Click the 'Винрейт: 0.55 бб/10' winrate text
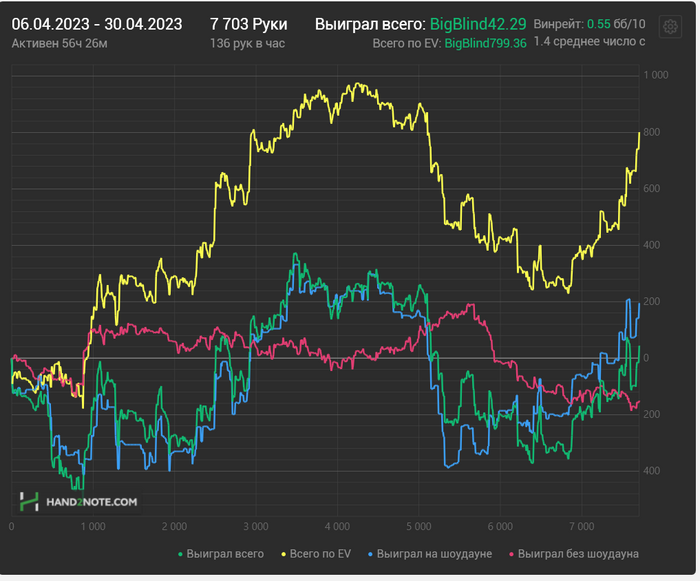 point(590,24)
